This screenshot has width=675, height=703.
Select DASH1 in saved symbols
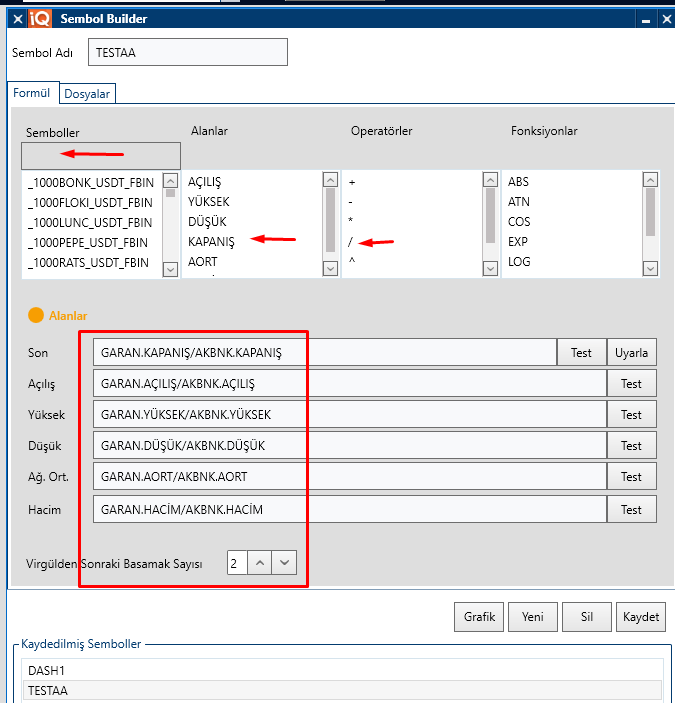[x=46, y=671]
